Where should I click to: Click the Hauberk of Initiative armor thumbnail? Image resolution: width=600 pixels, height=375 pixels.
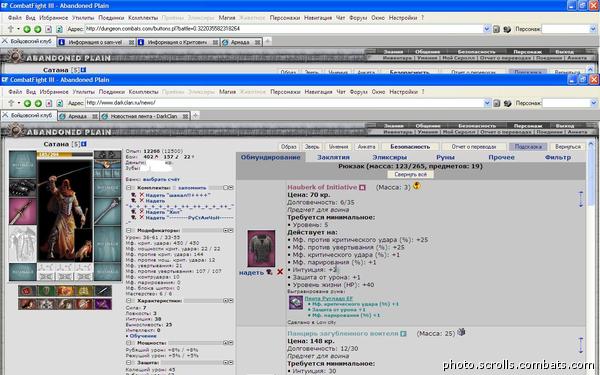[261, 248]
